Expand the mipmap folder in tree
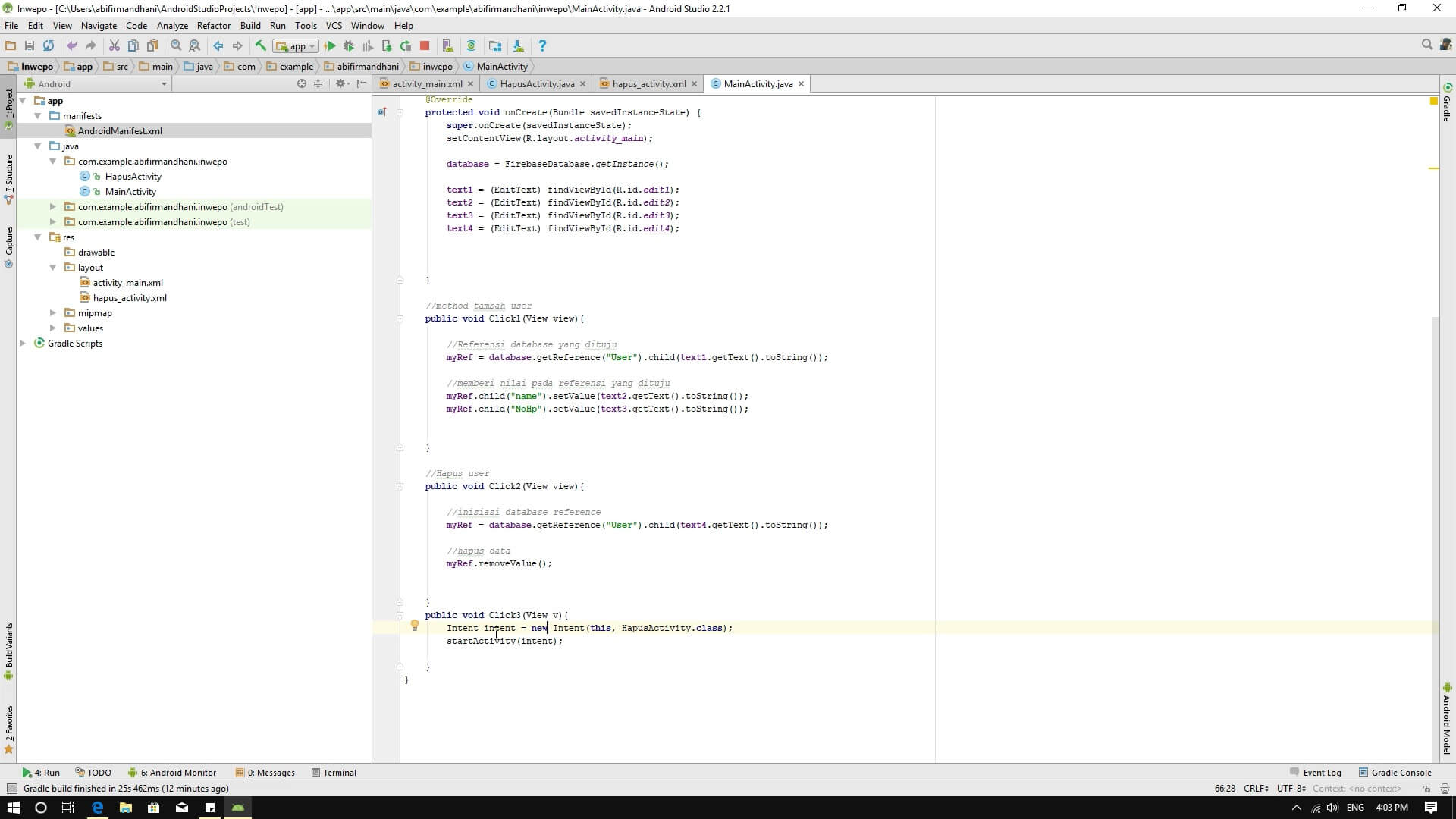 point(52,313)
